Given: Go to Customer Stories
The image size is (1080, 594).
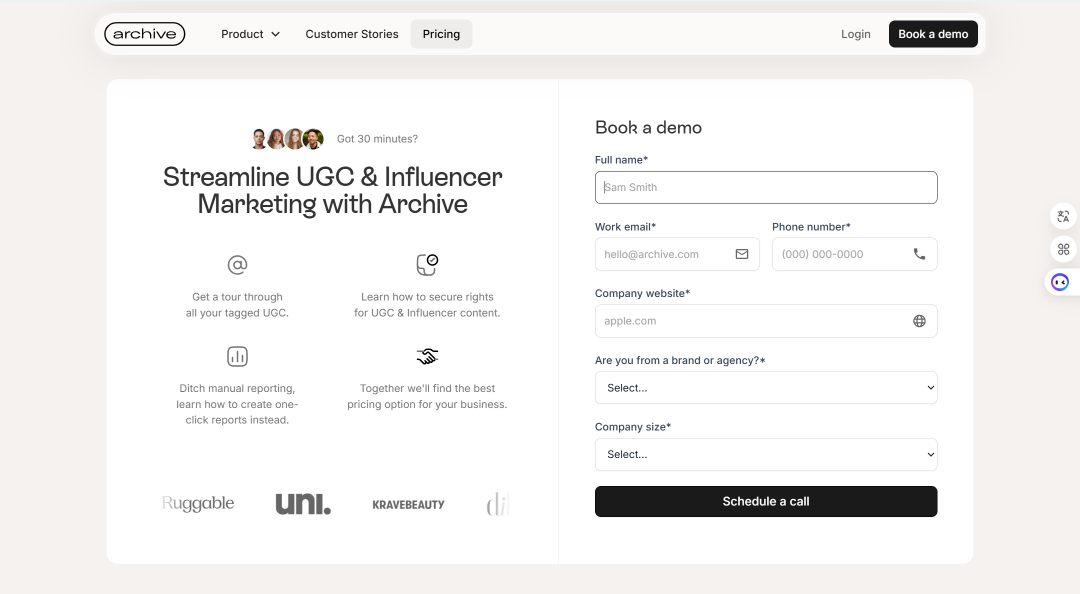Looking at the screenshot, I should click(x=352, y=34).
